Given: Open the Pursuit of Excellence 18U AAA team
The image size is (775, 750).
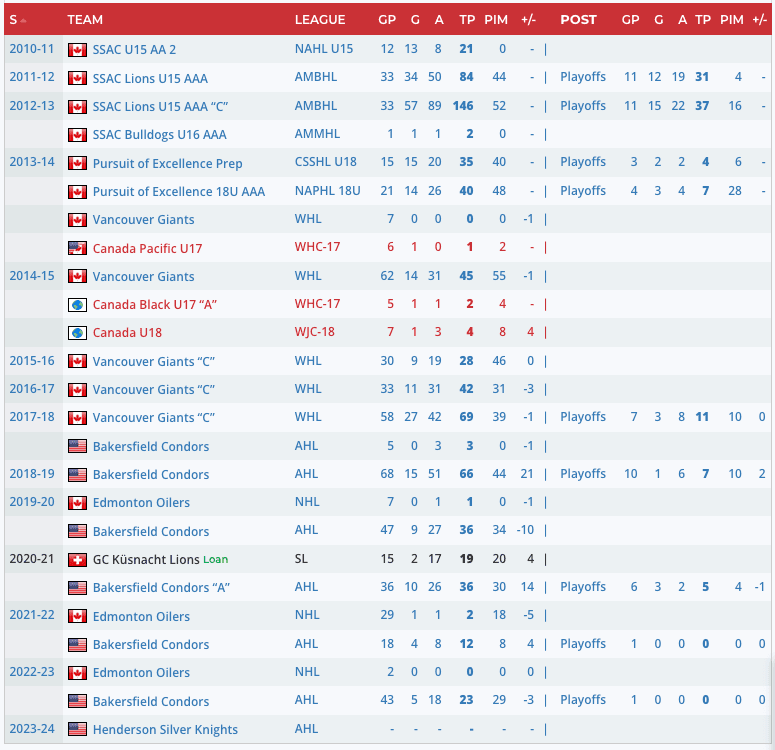Looking at the screenshot, I should [x=179, y=191].
